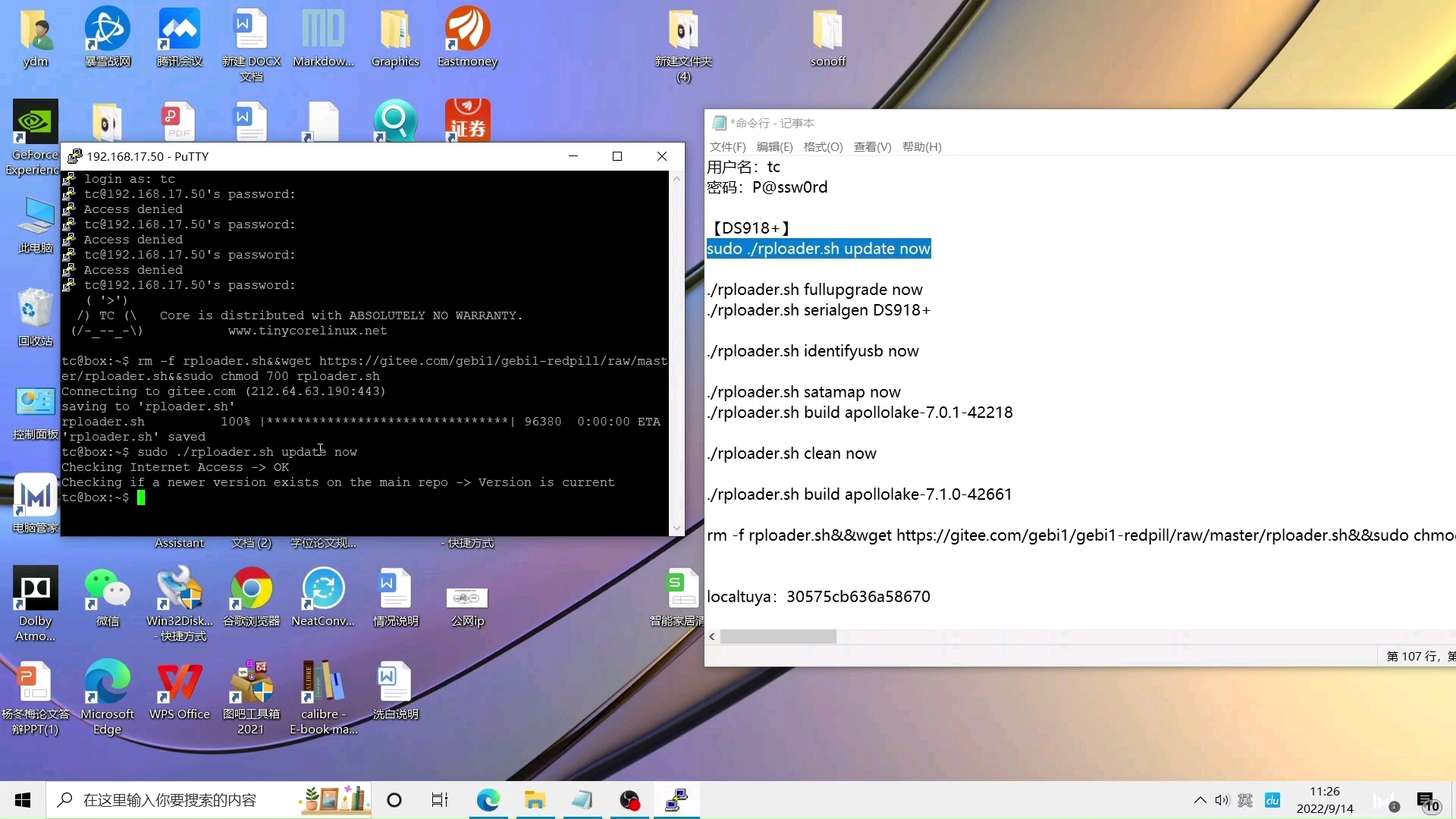Open 查看(V) menu in Notepad

[x=871, y=147]
